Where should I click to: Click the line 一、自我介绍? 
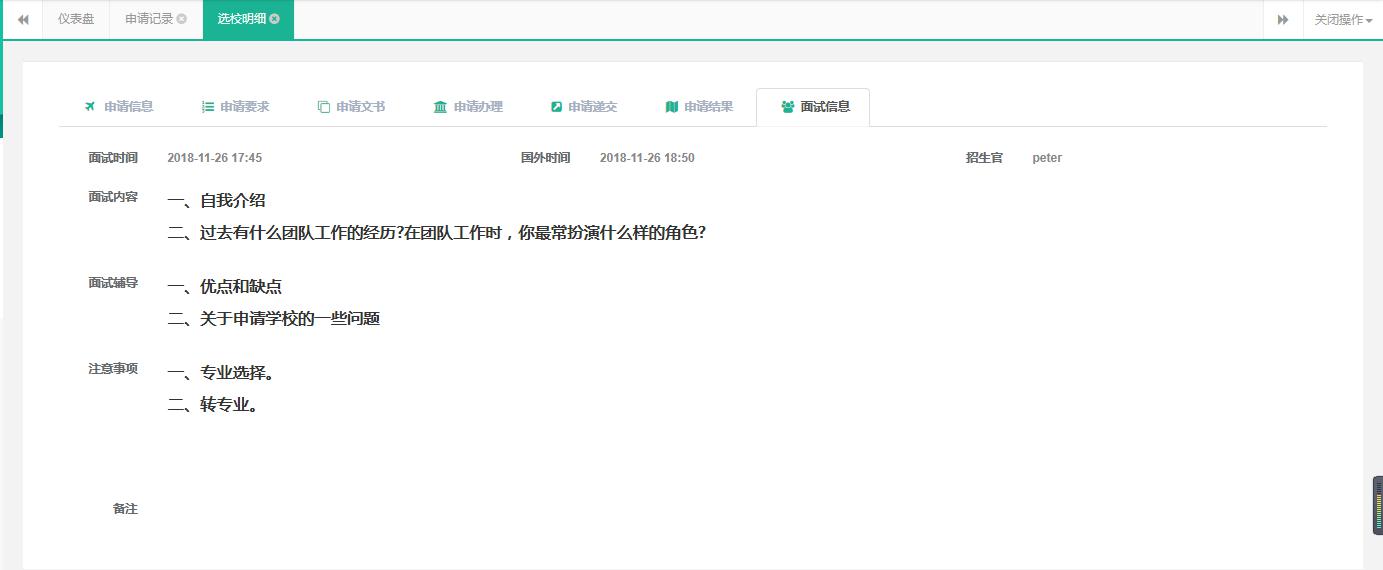point(217,200)
